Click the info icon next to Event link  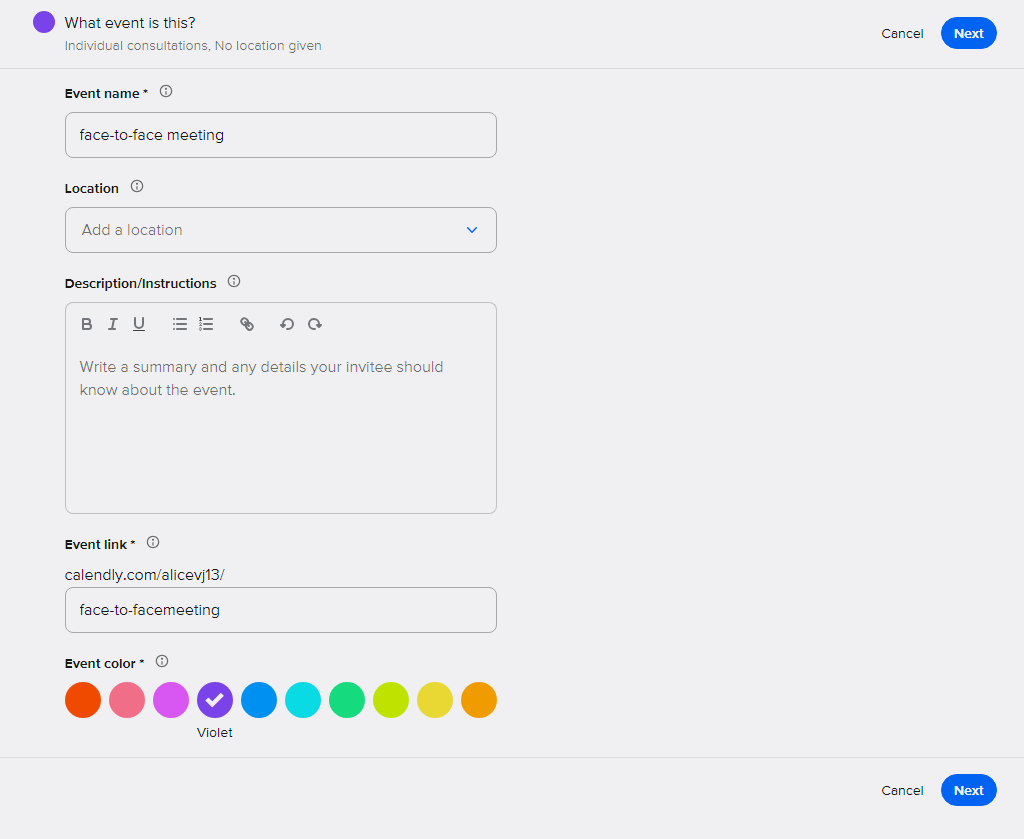153,542
